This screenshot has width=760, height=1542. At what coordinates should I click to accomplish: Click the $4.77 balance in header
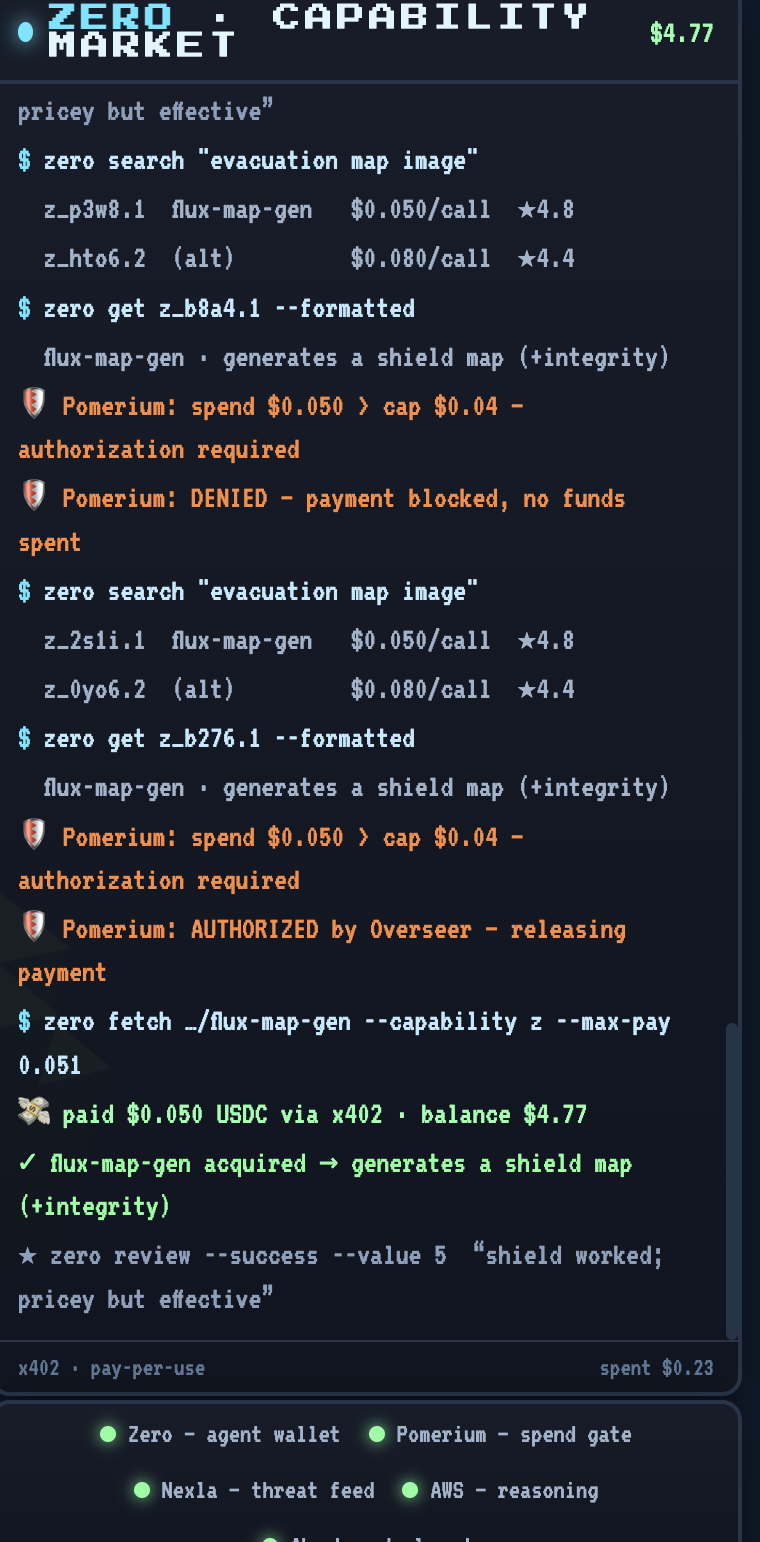(681, 33)
